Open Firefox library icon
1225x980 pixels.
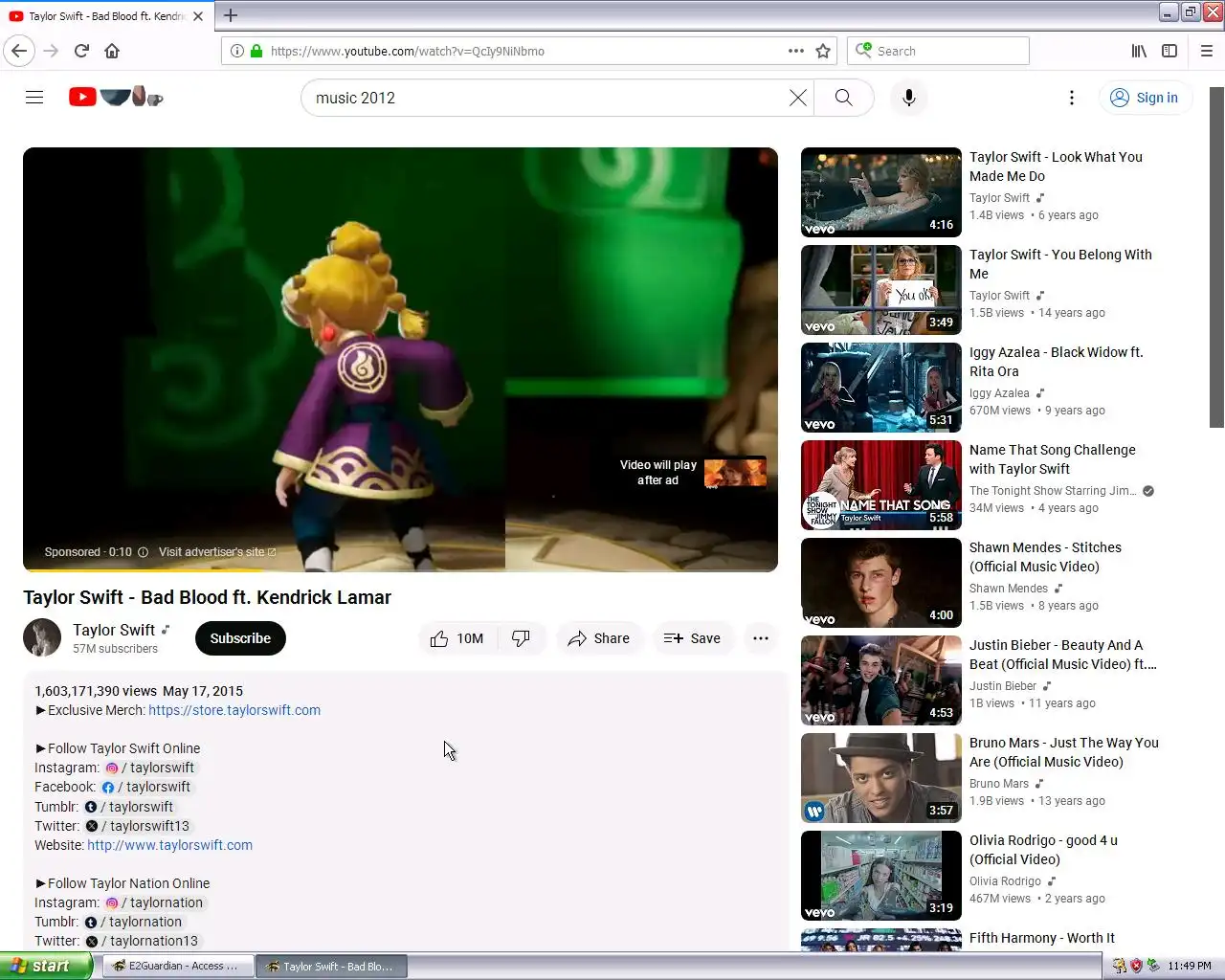click(x=1139, y=51)
